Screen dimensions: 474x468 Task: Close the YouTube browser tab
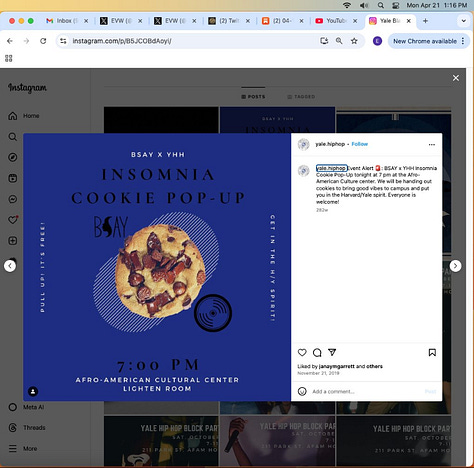[x=355, y=21]
